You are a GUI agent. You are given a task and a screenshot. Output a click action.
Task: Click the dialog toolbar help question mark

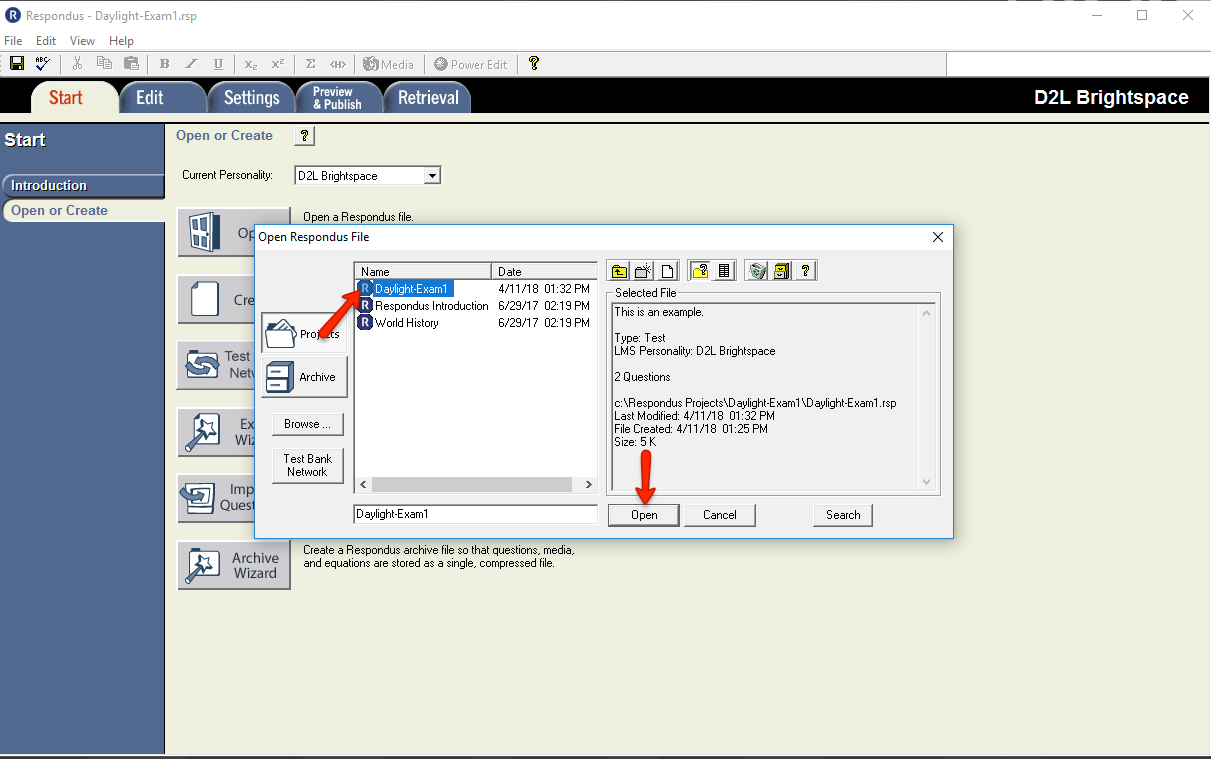pos(805,270)
